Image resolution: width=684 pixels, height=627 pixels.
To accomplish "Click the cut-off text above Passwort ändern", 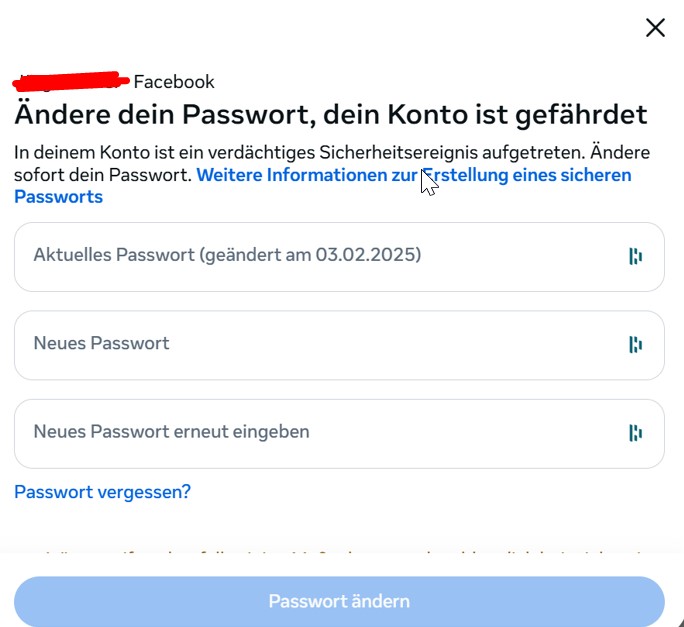I will click(340, 553).
